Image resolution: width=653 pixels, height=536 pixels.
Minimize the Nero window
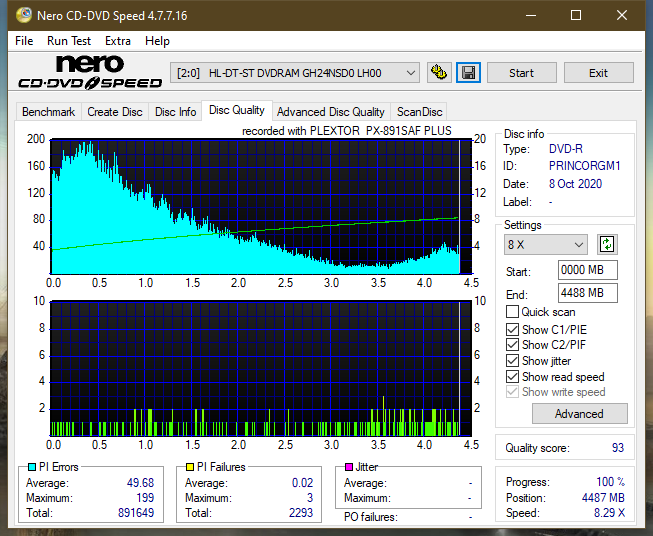(x=531, y=15)
